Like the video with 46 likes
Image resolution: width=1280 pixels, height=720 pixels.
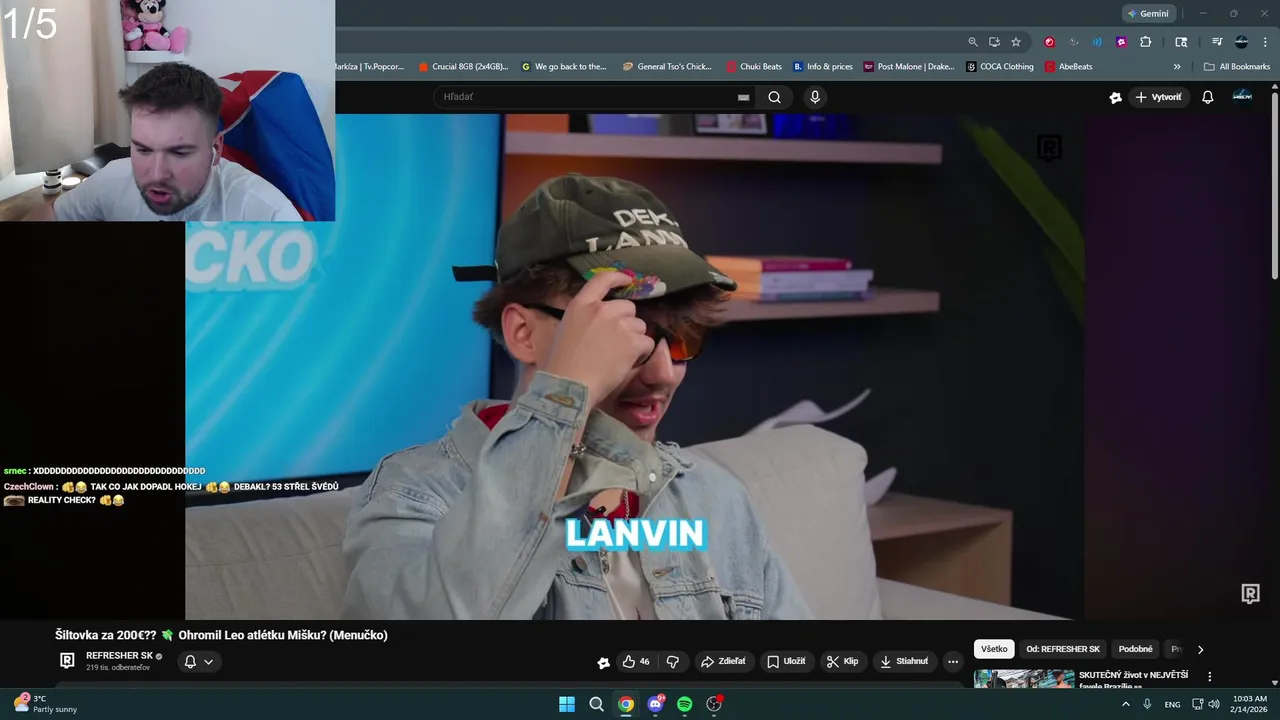[x=636, y=661]
